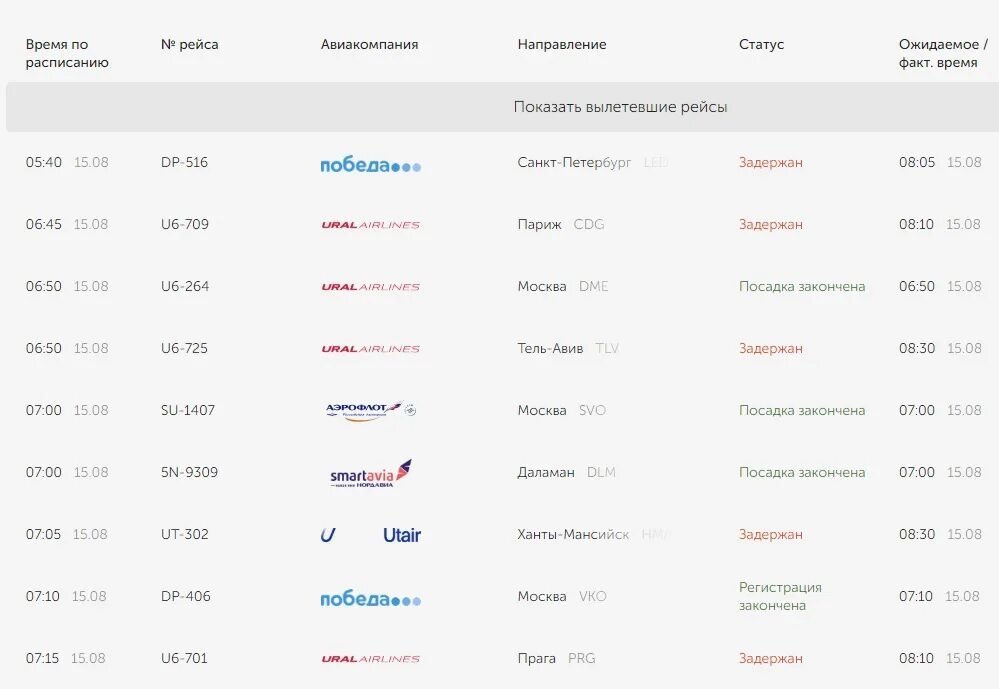Click Ural Airlines logo for flight U6-709
999x689 pixels.
coord(370,225)
